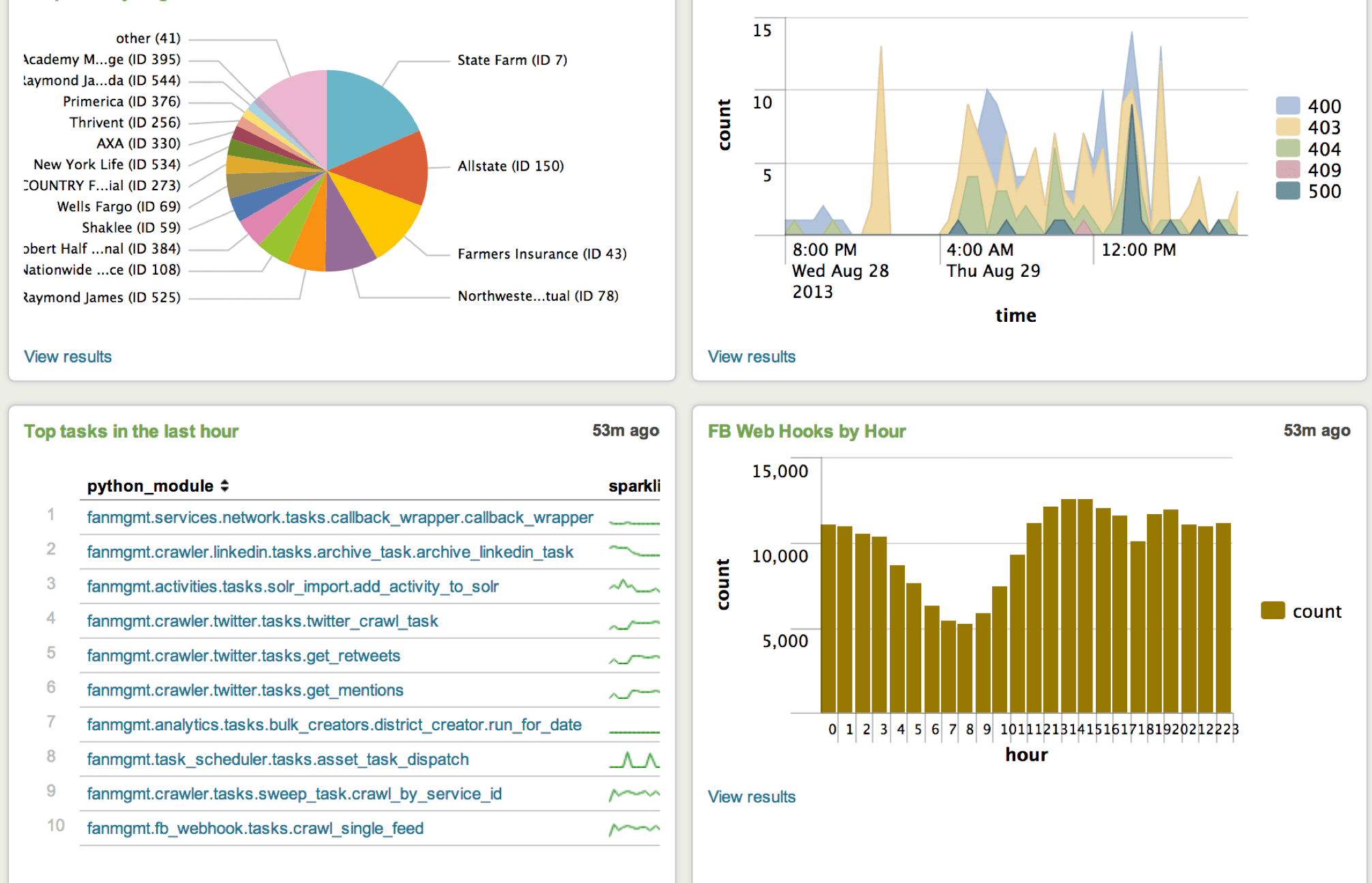Toggle visibility of the 500 series
This screenshot has height=883, width=1372.
[x=1323, y=192]
